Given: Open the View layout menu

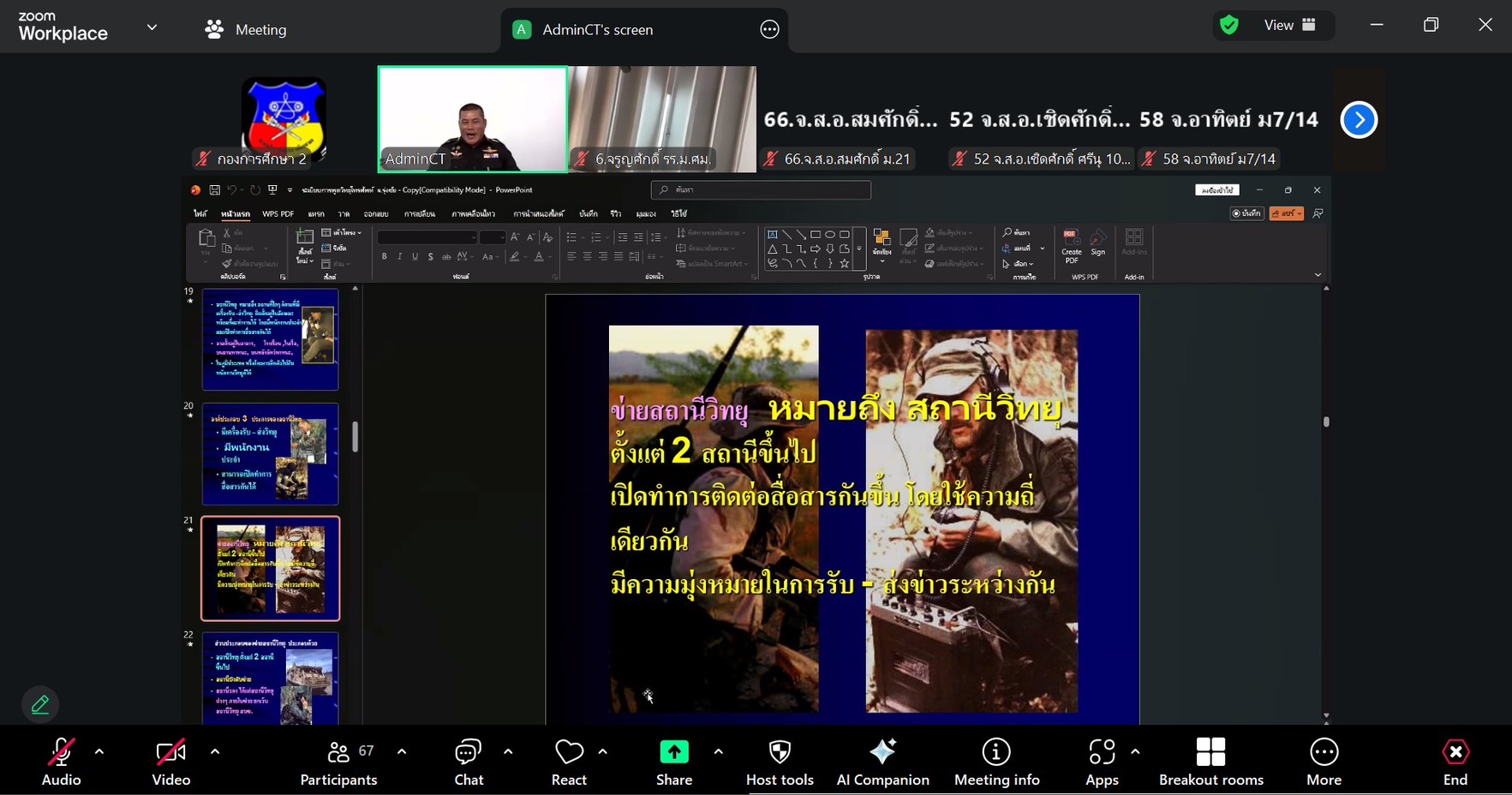Looking at the screenshot, I should [x=1289, y=26].
